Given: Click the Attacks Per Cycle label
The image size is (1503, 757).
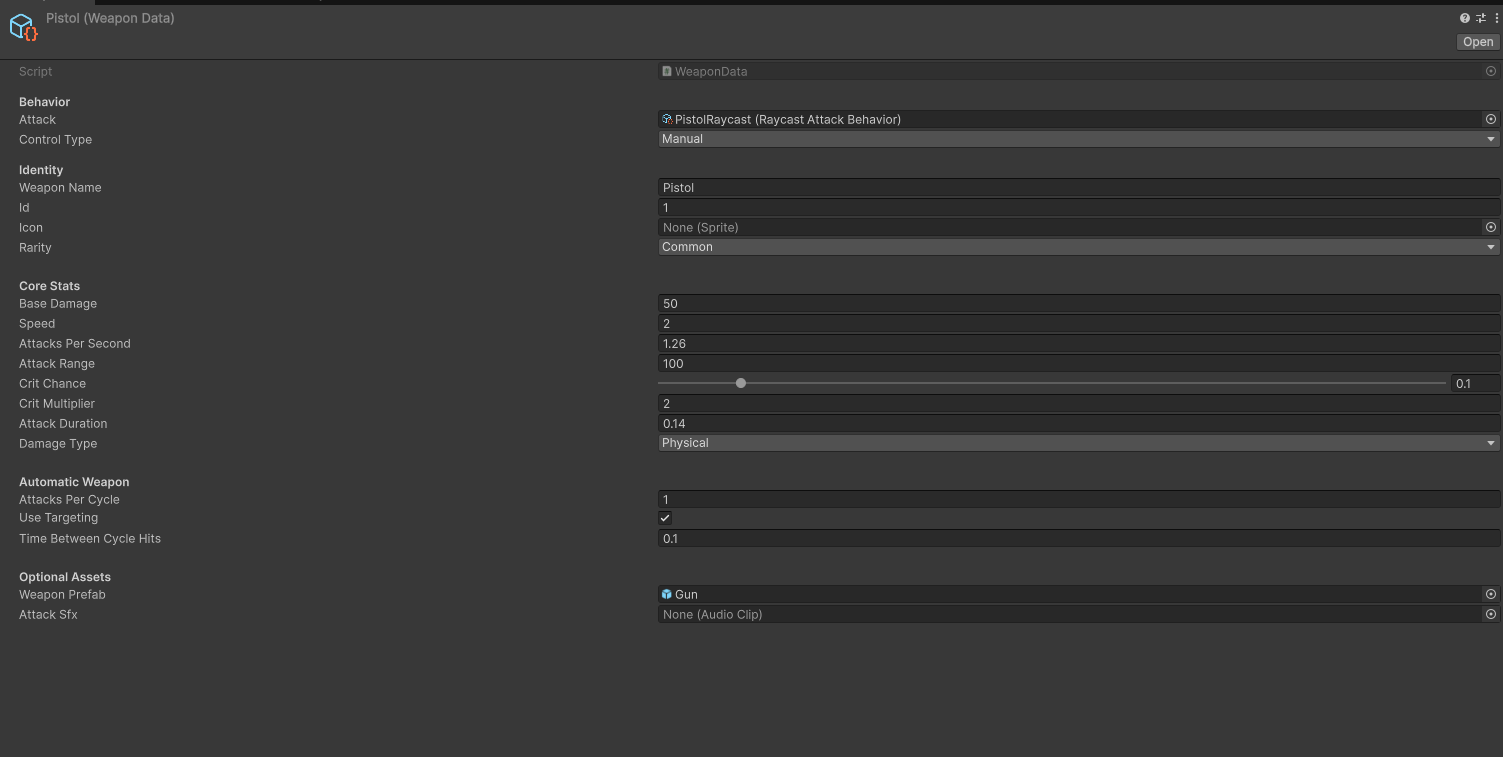Looking at the screenshot, I should (x=69, y=499).
